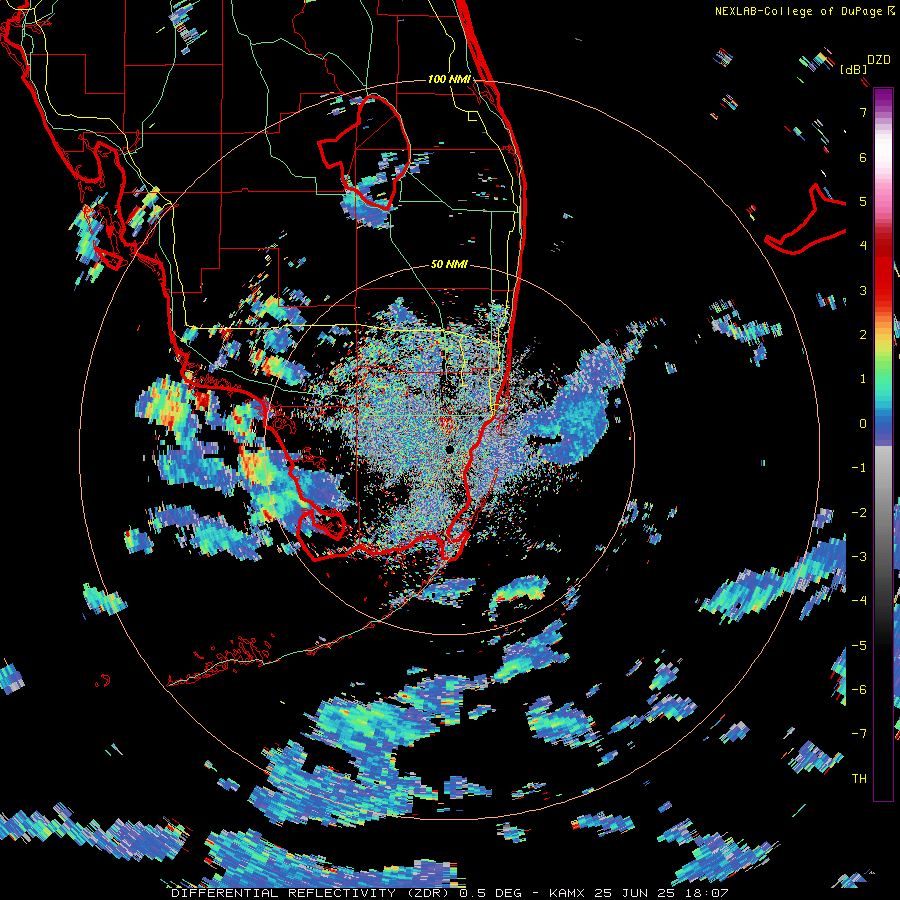Click the scale value 4 label
Viewport: 900px width, 900px height.
pos(863,246)
